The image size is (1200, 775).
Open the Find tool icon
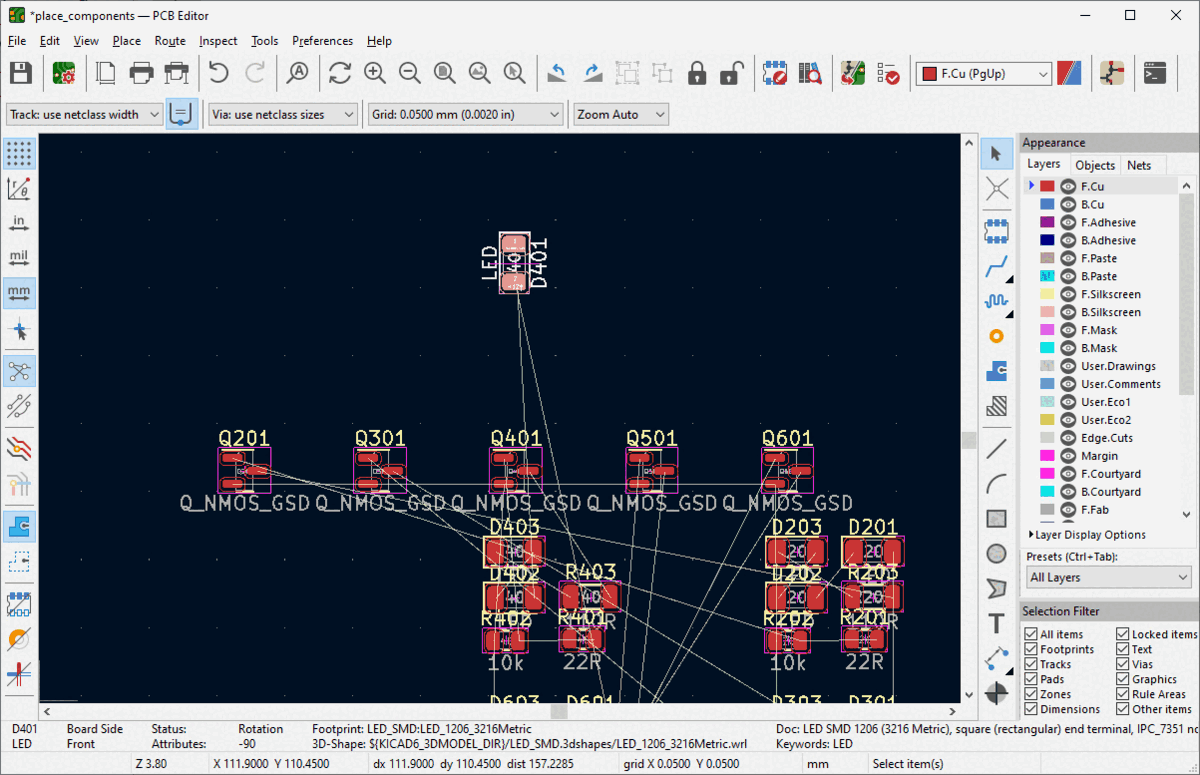pos(297,73)
